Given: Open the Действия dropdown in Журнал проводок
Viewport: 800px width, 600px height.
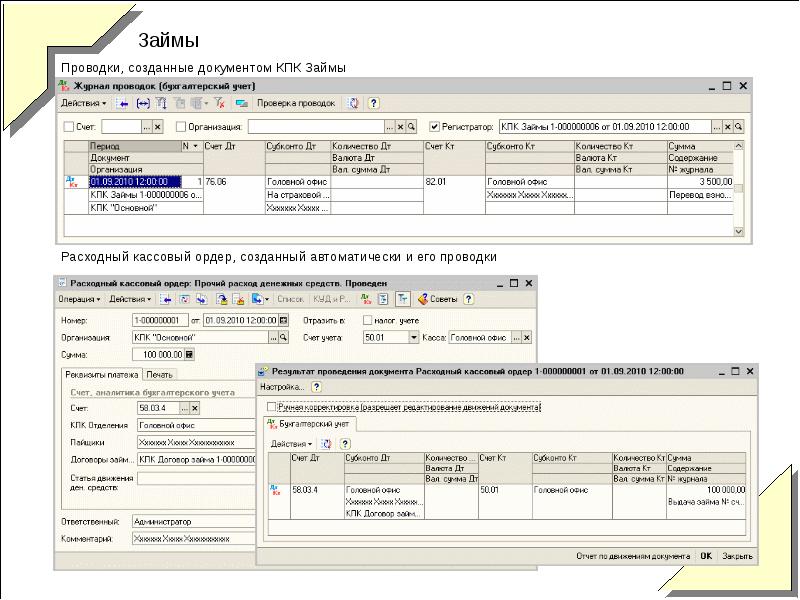Looking at the screenshot, I should click(83, 103).
